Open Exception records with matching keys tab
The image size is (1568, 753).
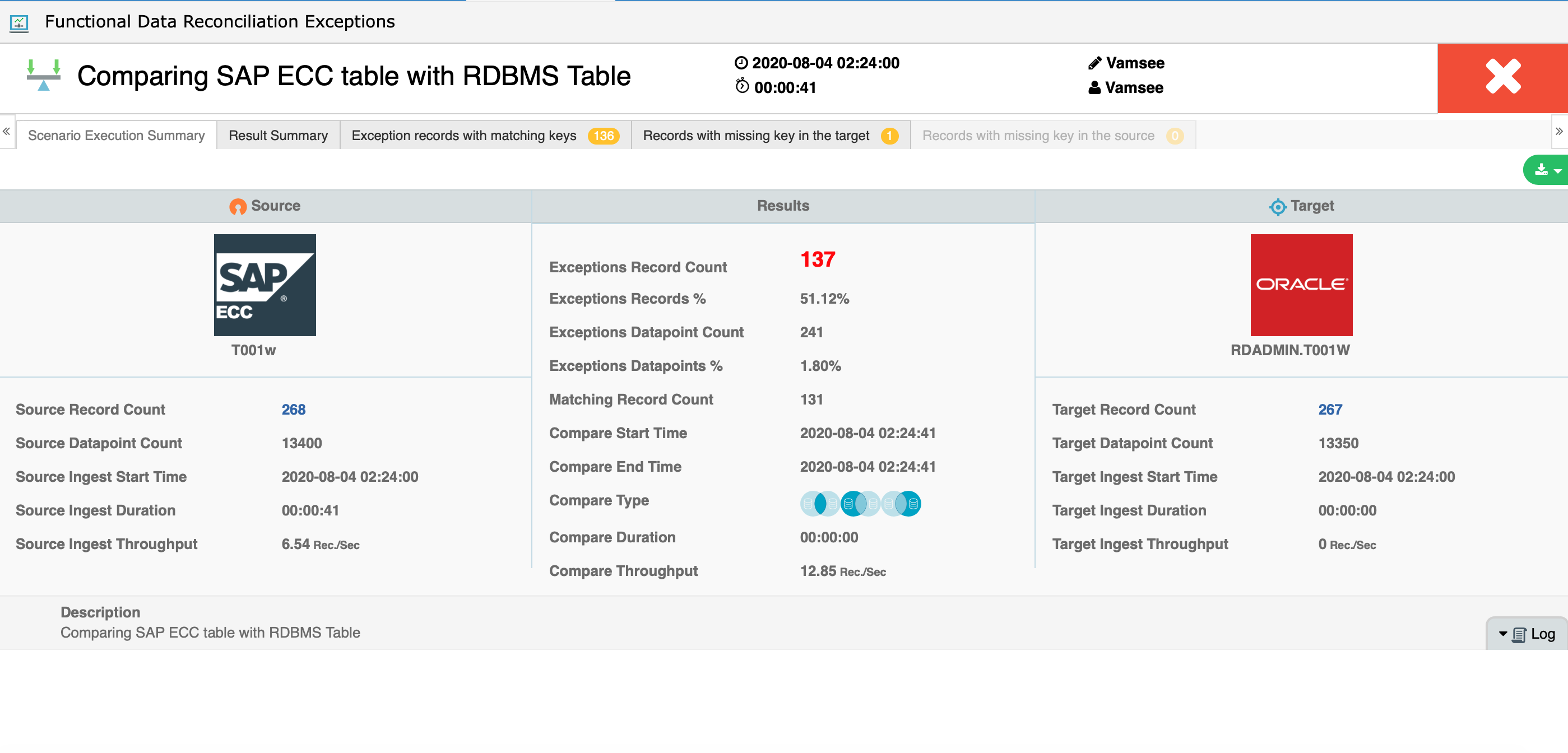click(x=485, y=135)
